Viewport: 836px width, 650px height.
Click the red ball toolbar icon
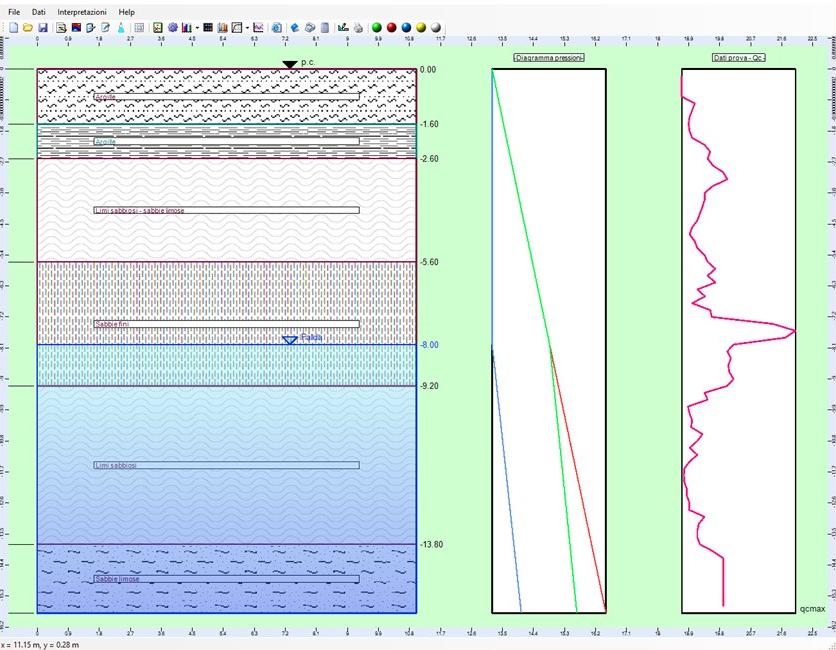391,28
